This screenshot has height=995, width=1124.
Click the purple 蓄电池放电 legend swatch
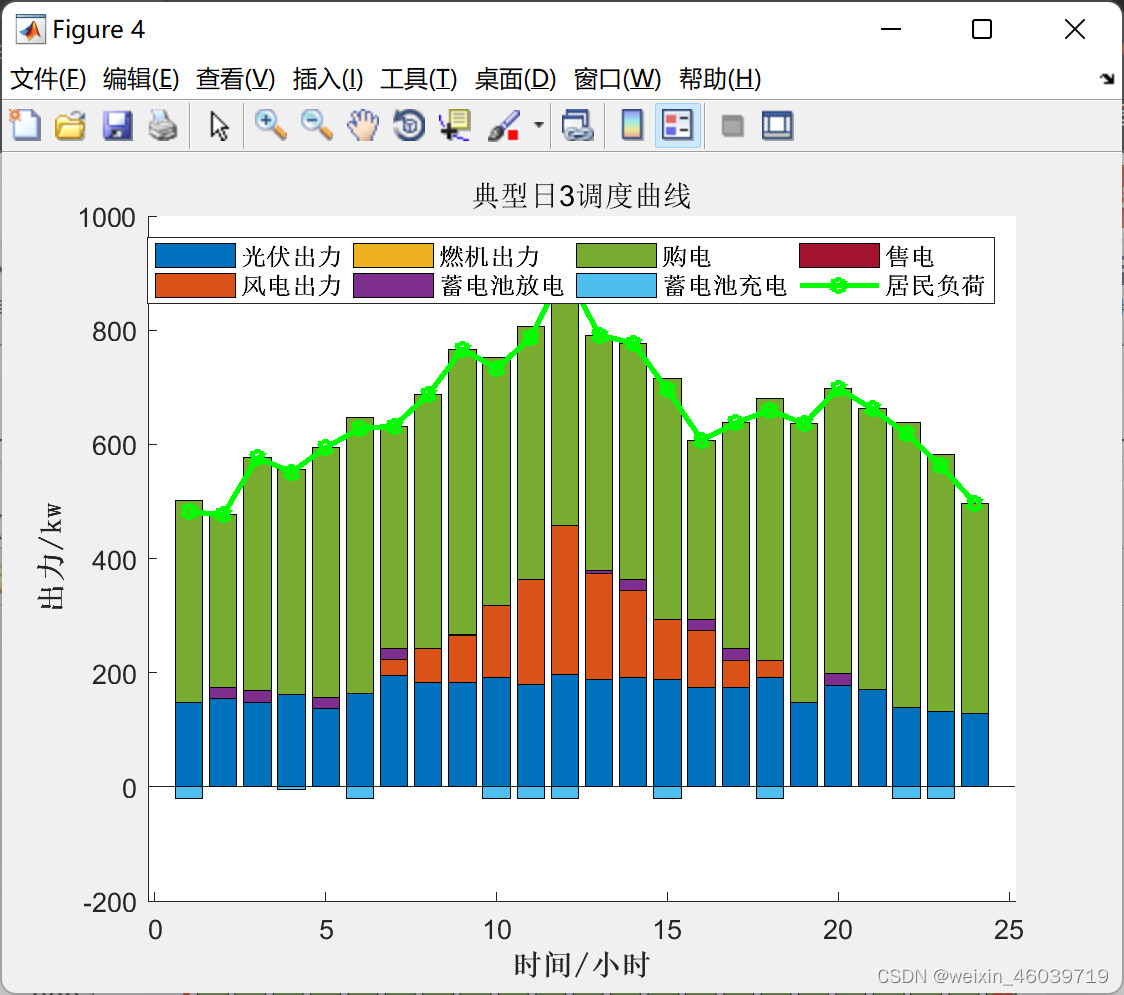coord(393,285)
